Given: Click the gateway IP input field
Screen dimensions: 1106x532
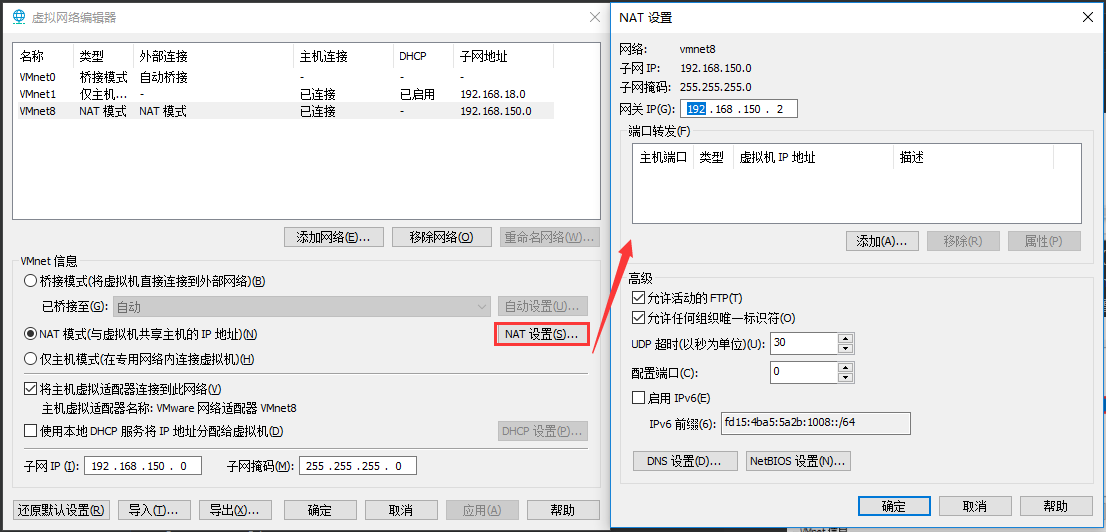Looking at the screenshot, I should (740, 108).
